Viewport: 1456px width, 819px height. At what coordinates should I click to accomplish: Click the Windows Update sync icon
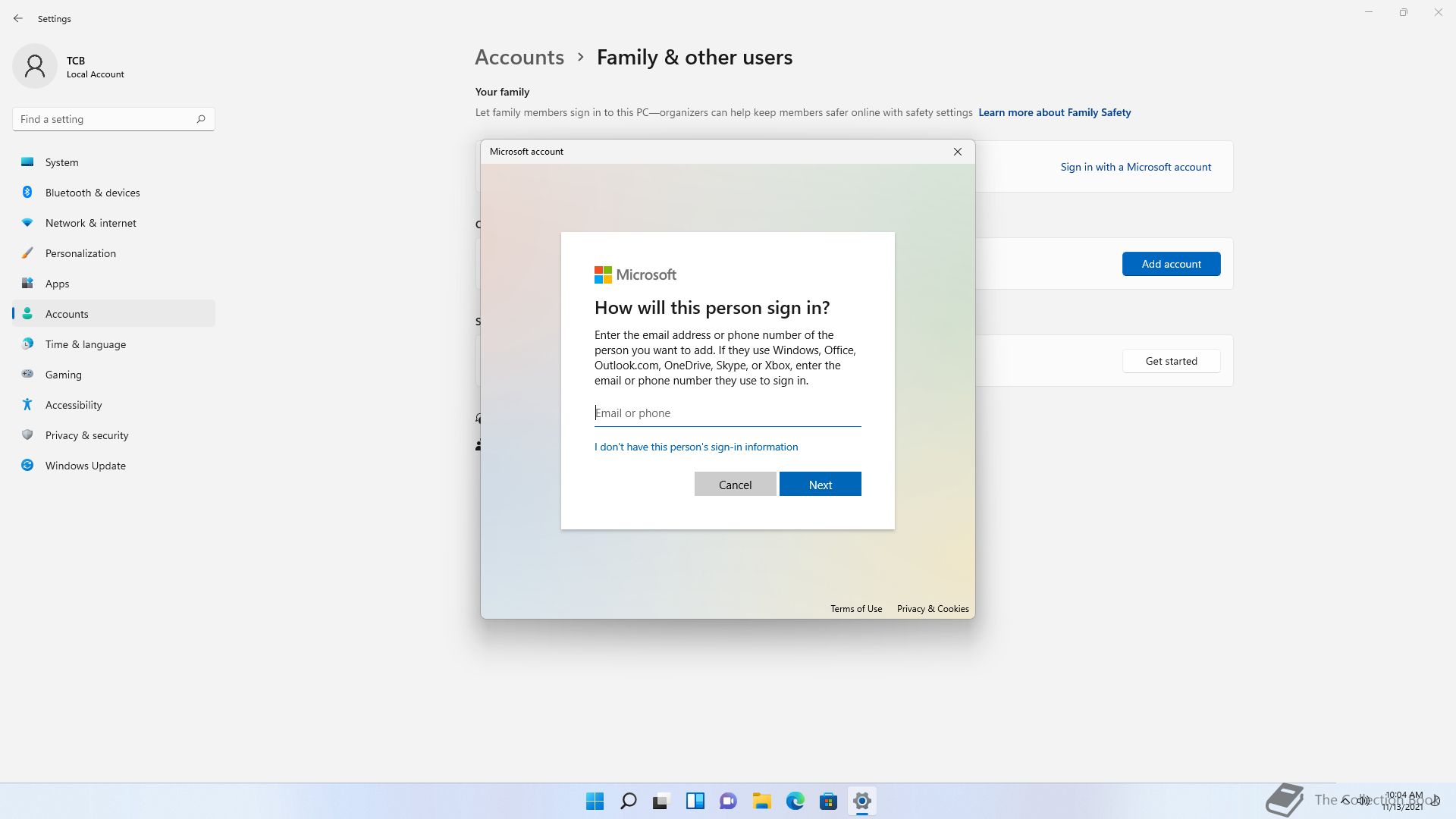[27, 465]
